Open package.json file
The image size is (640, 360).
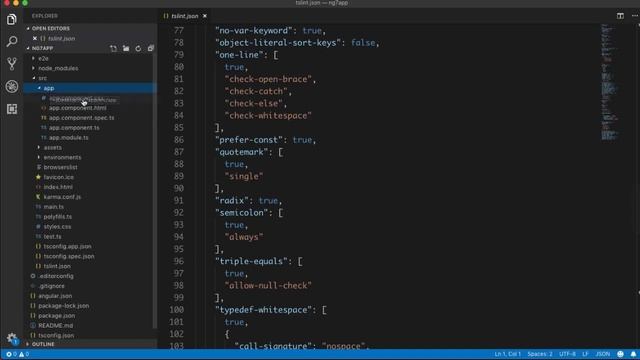click(x=56, y=316)
